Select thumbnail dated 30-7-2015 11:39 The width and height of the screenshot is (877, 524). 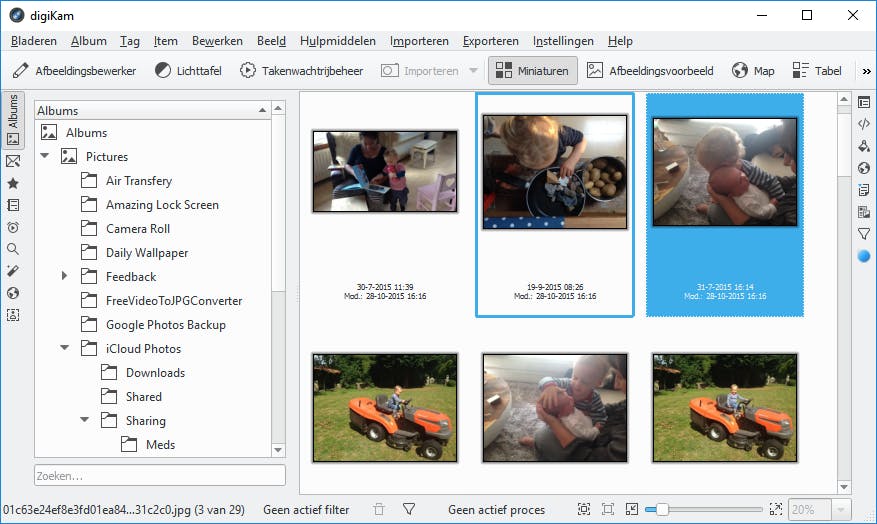385,172
